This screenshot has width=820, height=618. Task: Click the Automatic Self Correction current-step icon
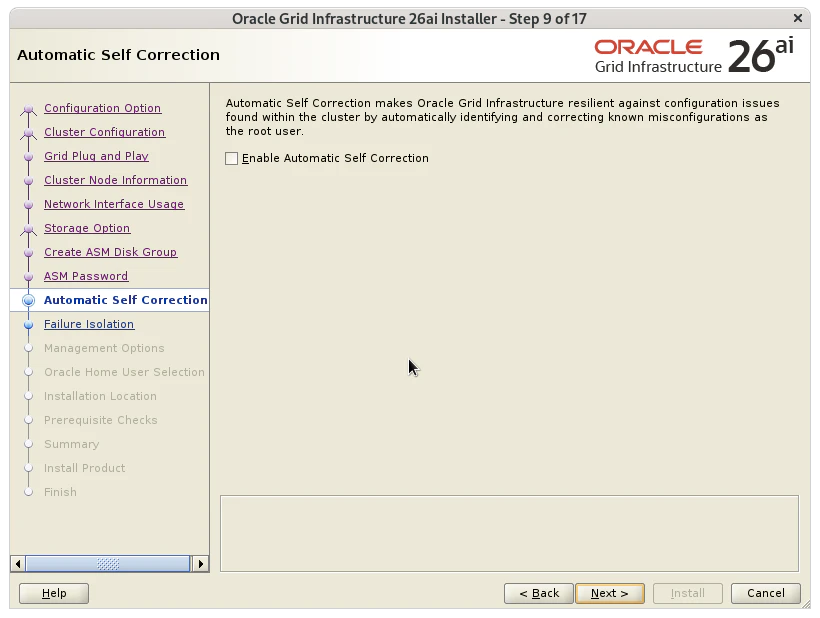point(29,301)
